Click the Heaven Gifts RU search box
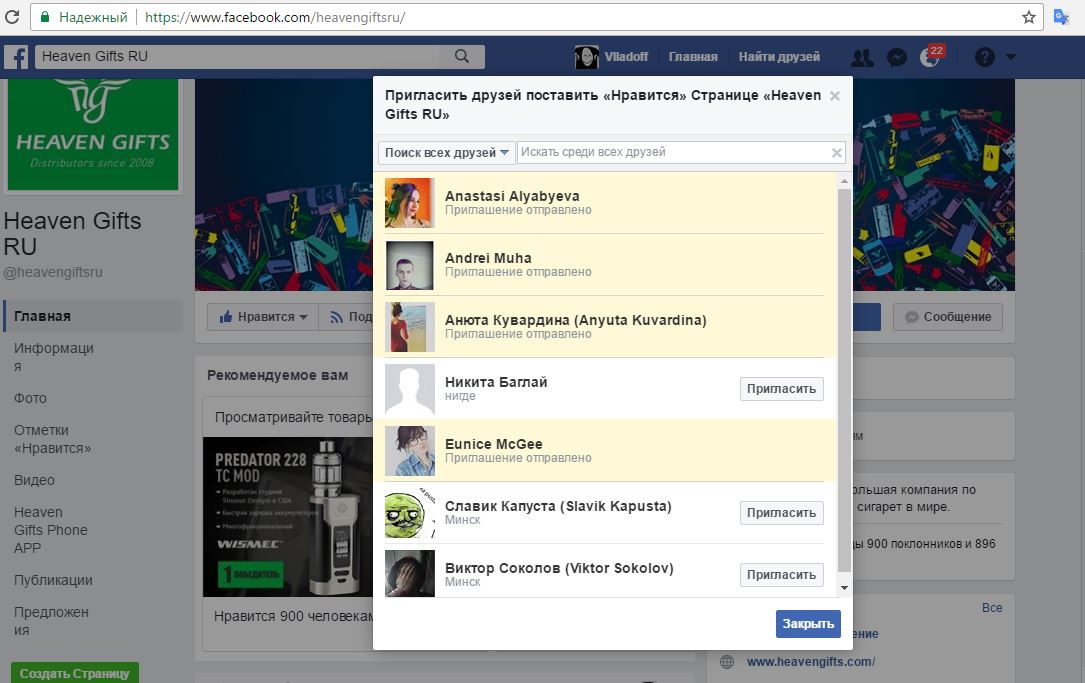 [239, 56]
